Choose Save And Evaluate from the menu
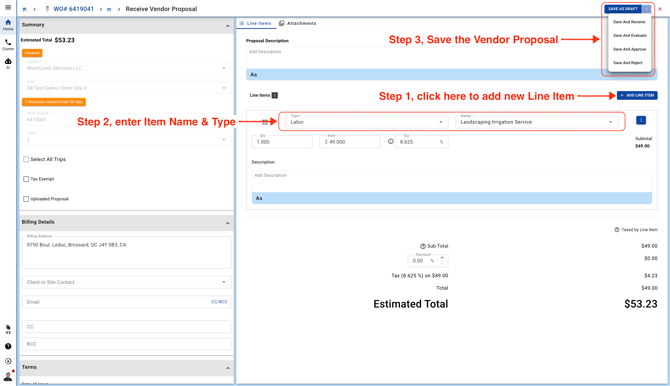Screen dimensions: 670x386 click(x=629, y=35)
